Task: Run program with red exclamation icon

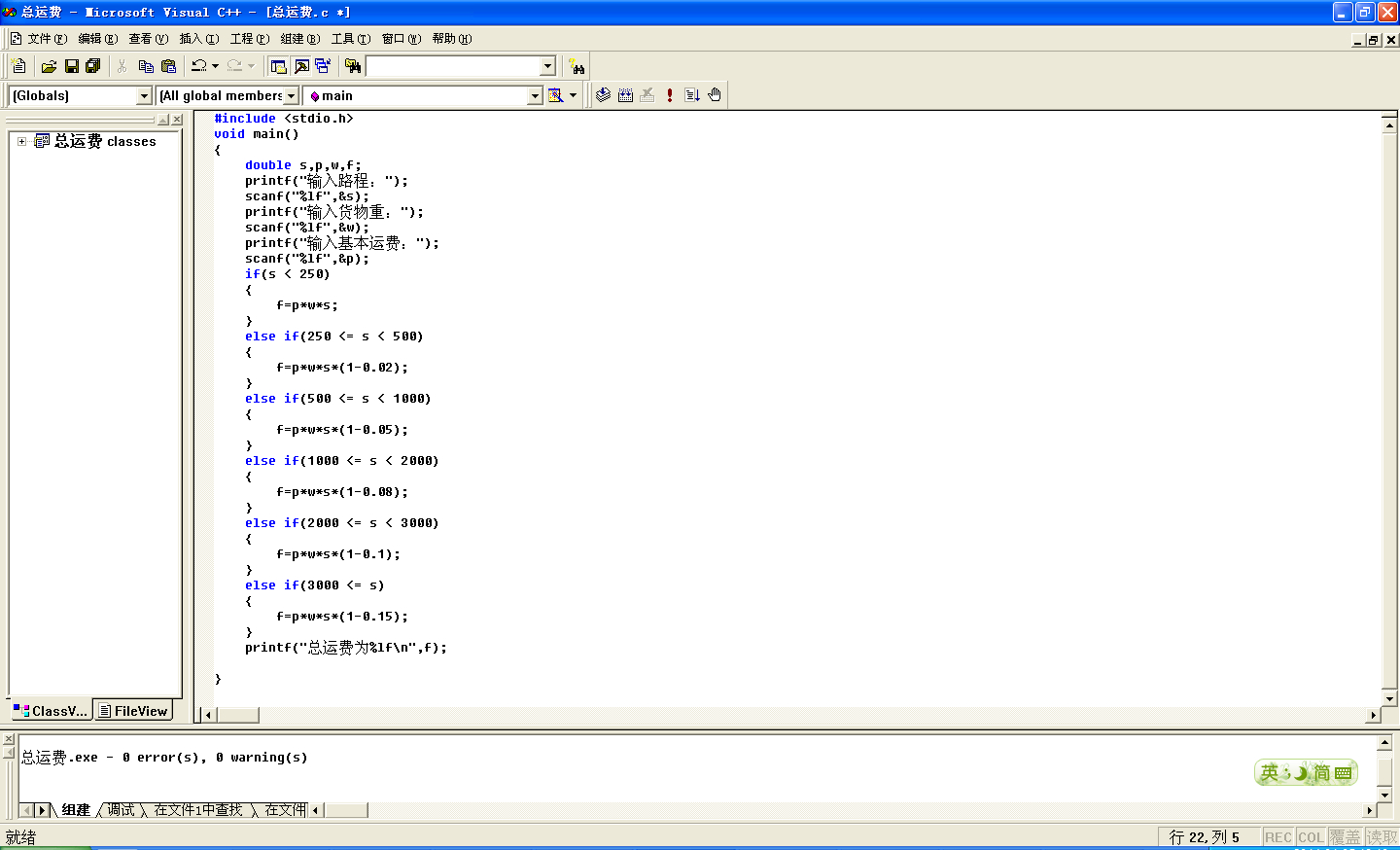Action: pyautogui.click(x=670, y=95)
